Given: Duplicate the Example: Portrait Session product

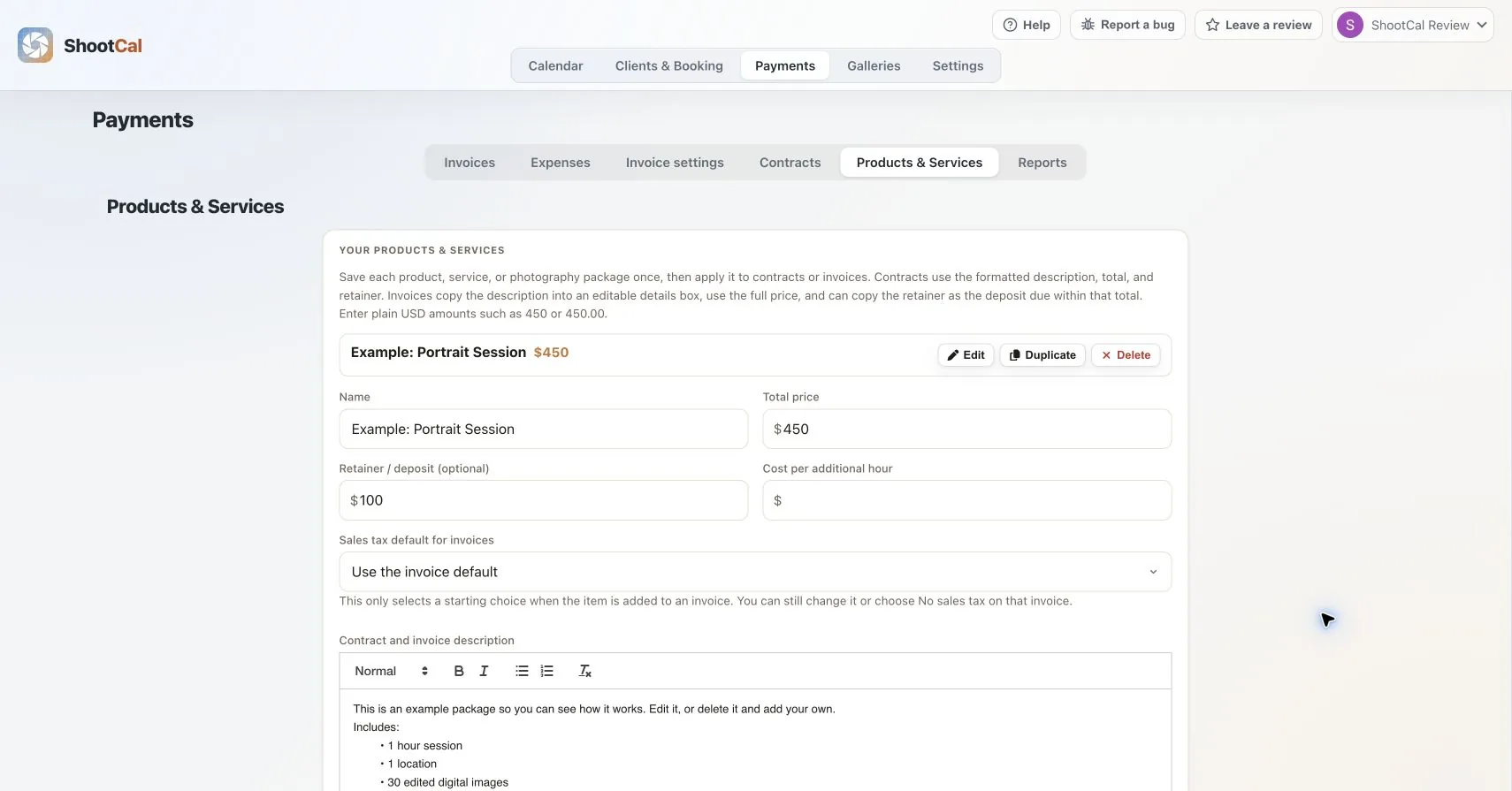Looking at the screenshot, I should [1042, 355].
